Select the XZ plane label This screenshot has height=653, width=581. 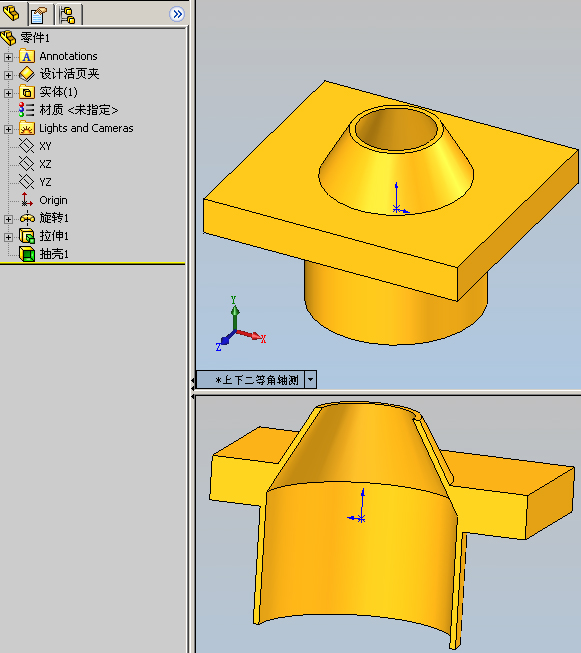[45, 164]
